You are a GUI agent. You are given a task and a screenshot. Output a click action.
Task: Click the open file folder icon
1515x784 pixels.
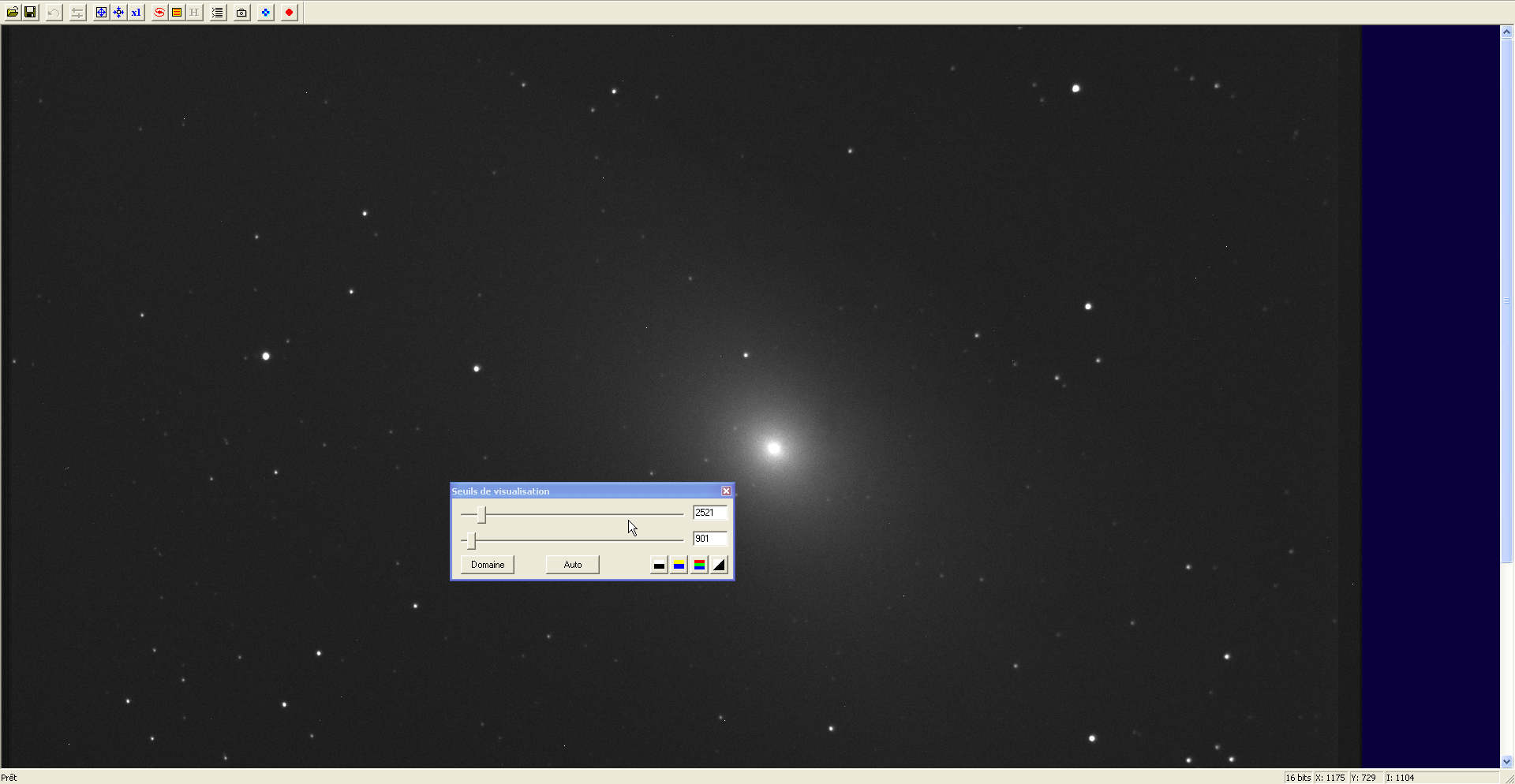click(13, 13)
